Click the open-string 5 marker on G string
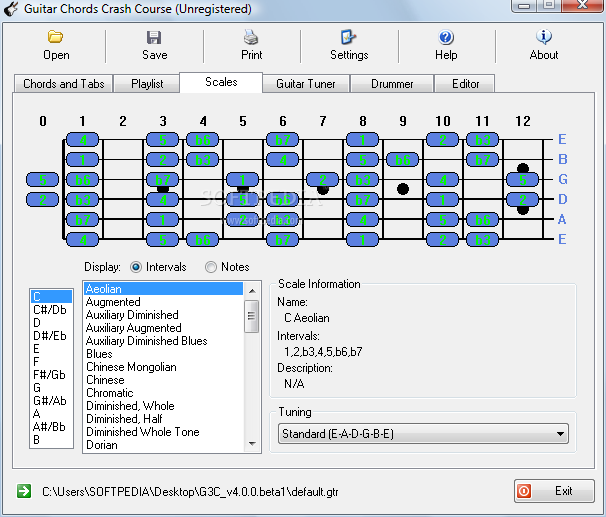This screenshot has width=606, height=517. click(x=43, y=180)
